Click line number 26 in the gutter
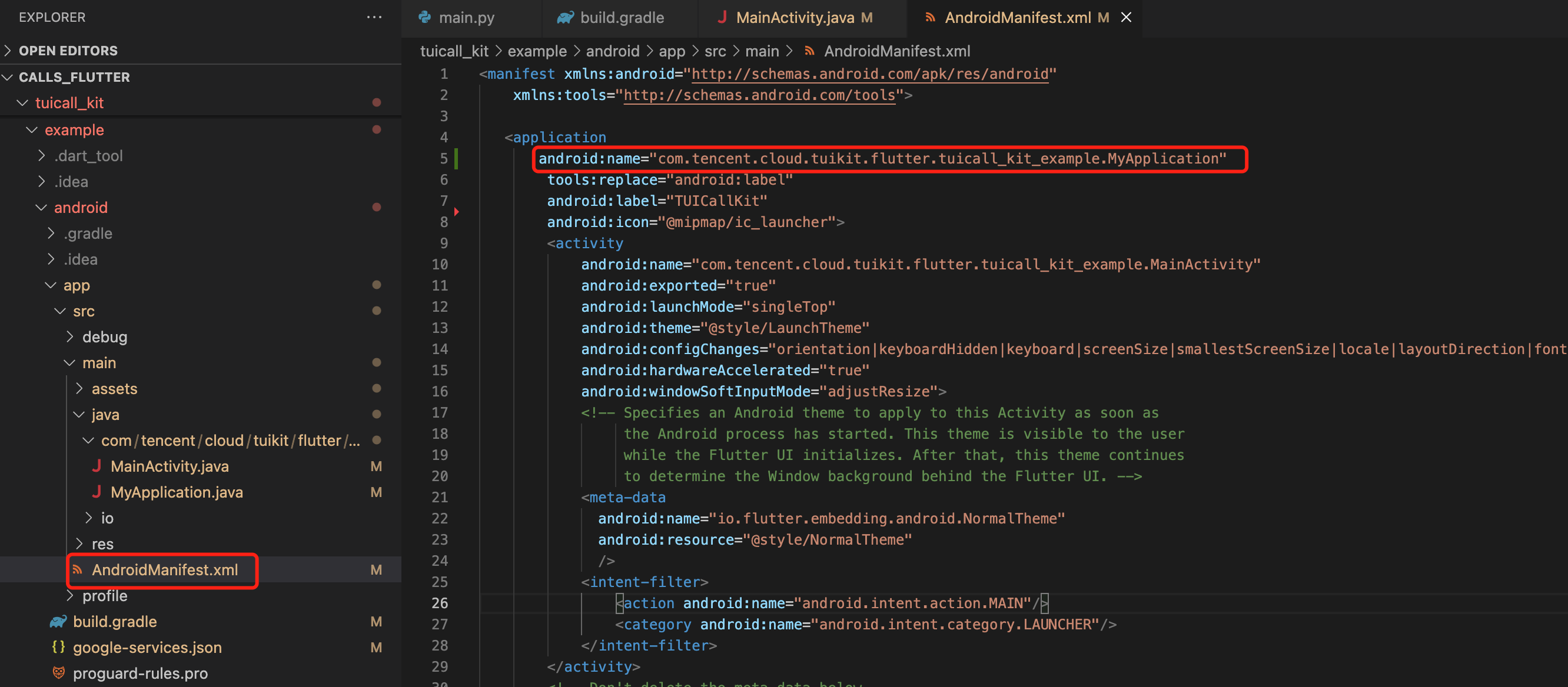 point(440,603)
